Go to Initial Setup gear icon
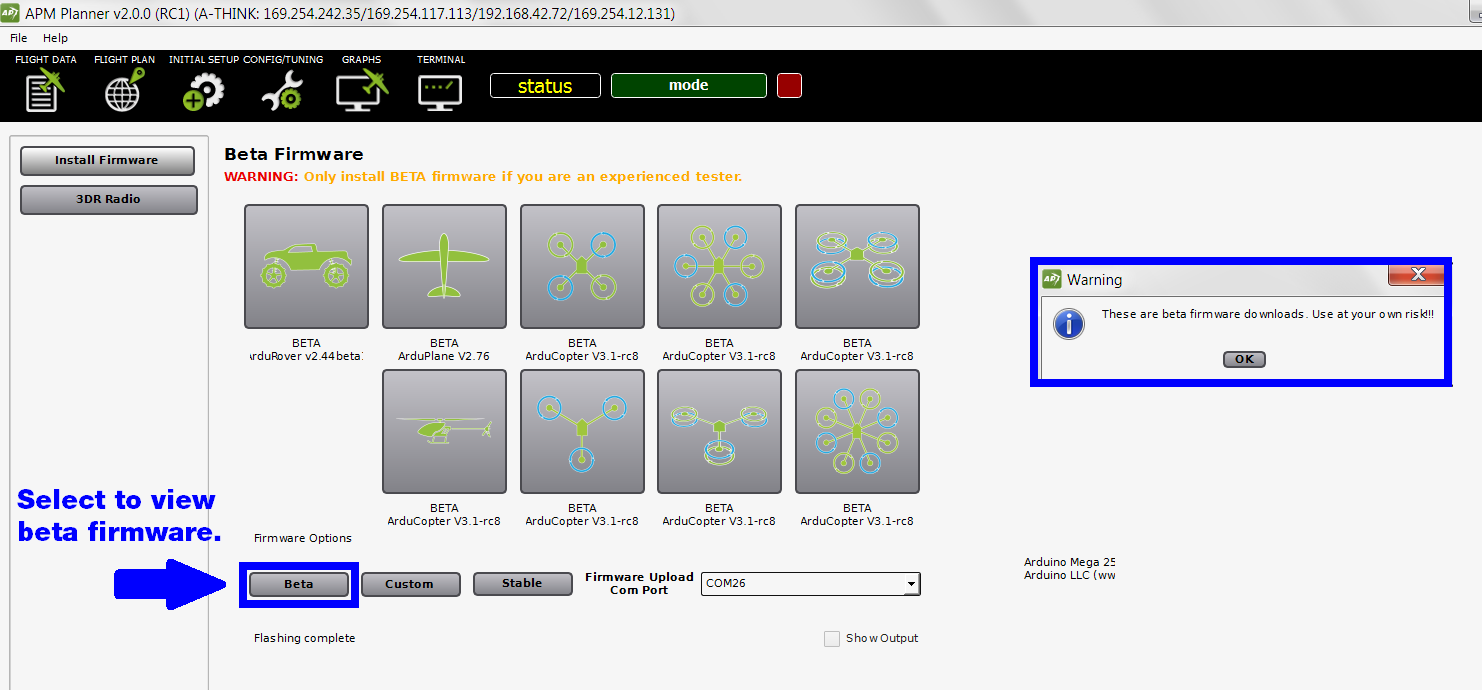Image resolution: width=1482 pixels, height=690 pixels. pyautogui.click(x=203, y=91)
